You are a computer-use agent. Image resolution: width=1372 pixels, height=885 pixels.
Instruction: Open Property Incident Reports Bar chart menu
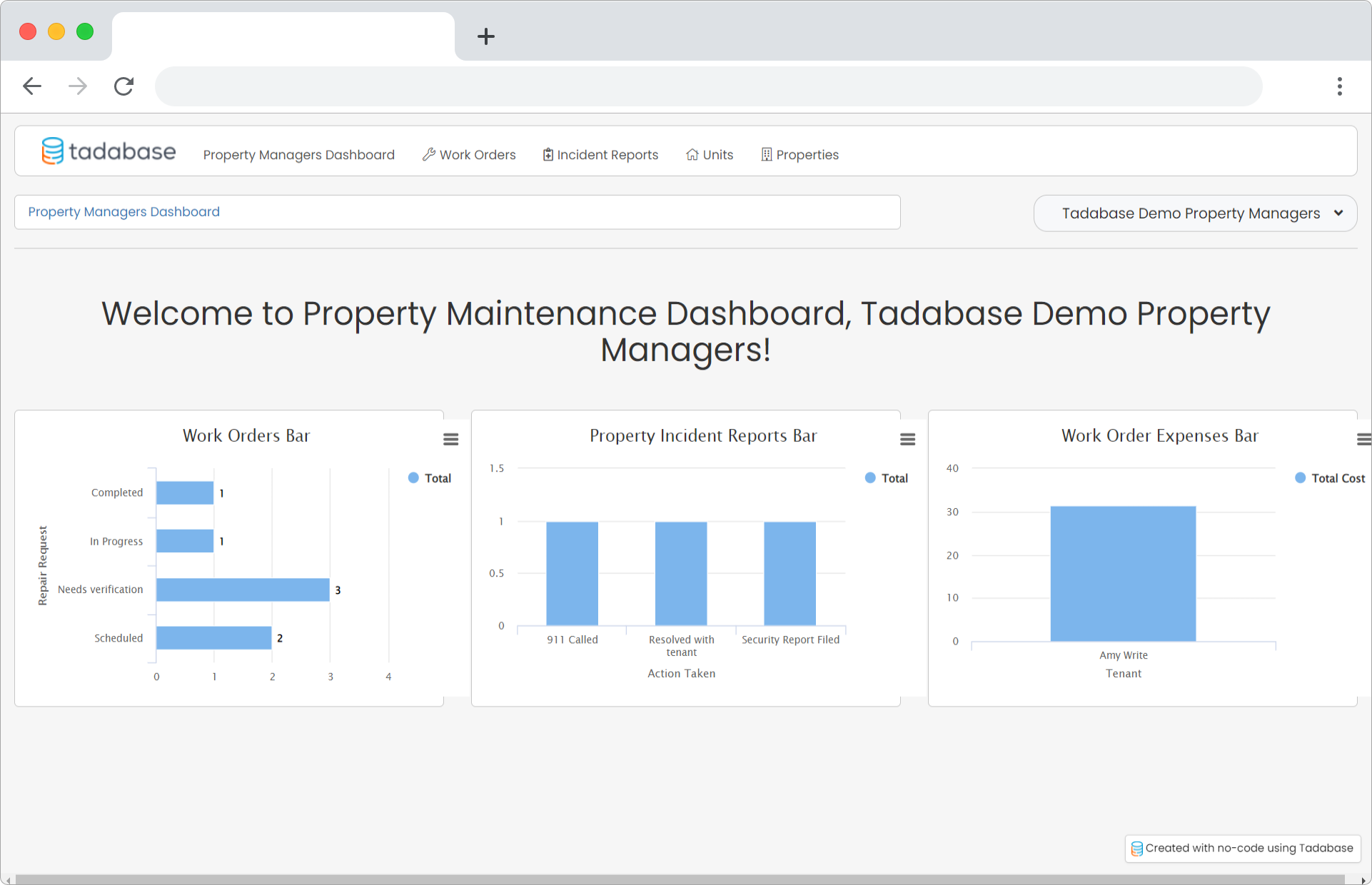point(907,440)
